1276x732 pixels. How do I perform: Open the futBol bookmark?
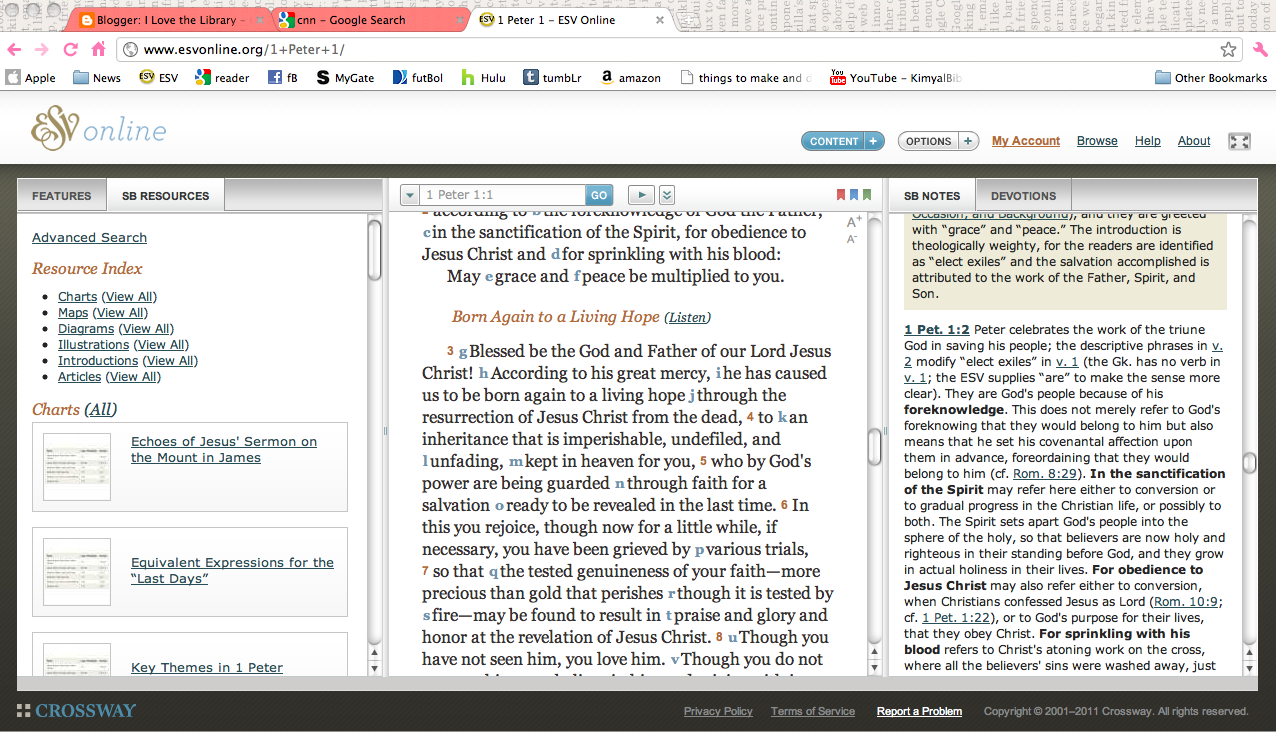418,77
